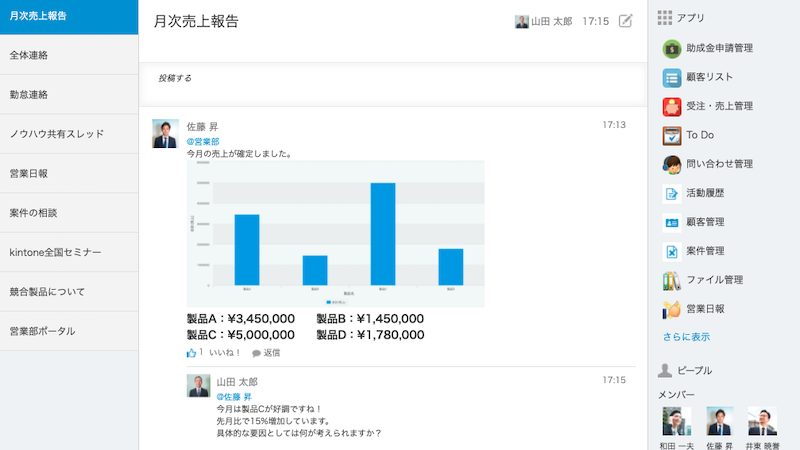
Task: Switch to the 勤怠連絡 thread
Action: click(x=69, y=95)
